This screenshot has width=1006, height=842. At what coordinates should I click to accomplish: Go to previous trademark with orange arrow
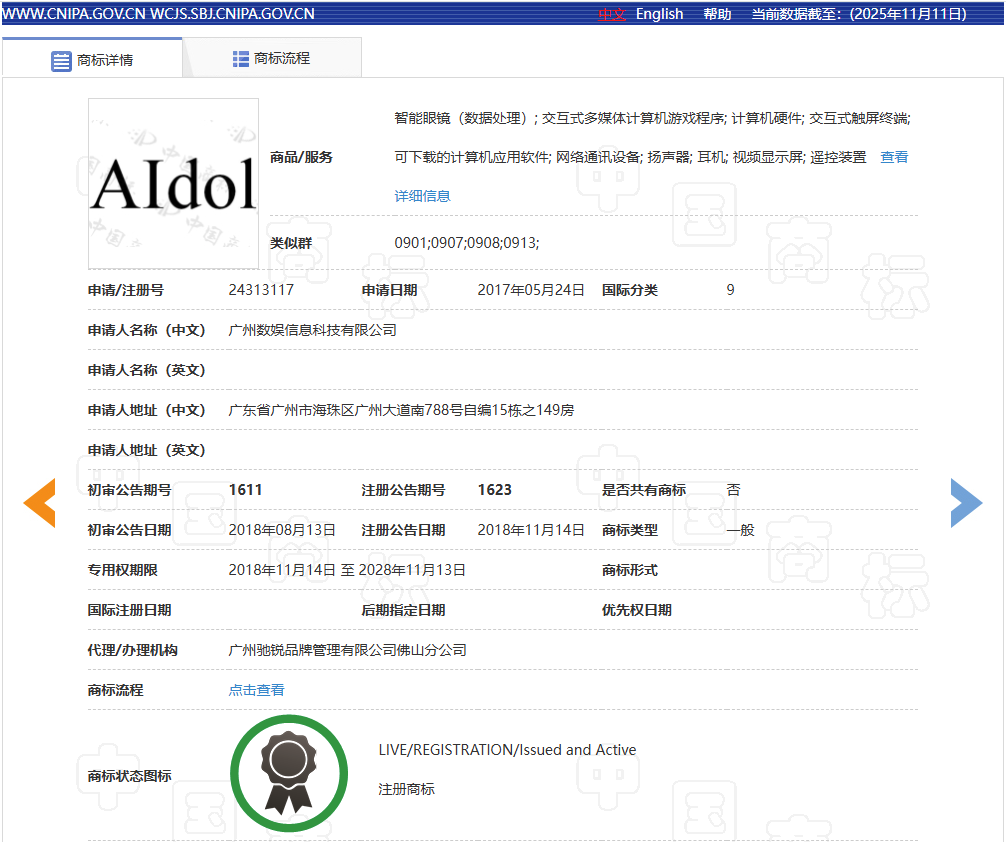[39, 503]
